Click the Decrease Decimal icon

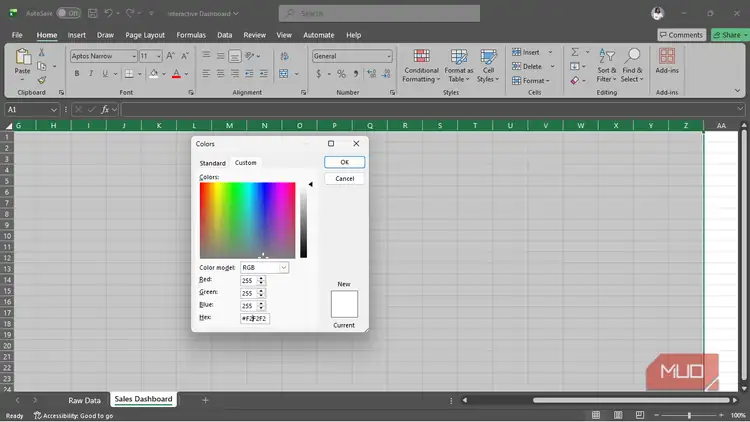(x=386, y=74)
